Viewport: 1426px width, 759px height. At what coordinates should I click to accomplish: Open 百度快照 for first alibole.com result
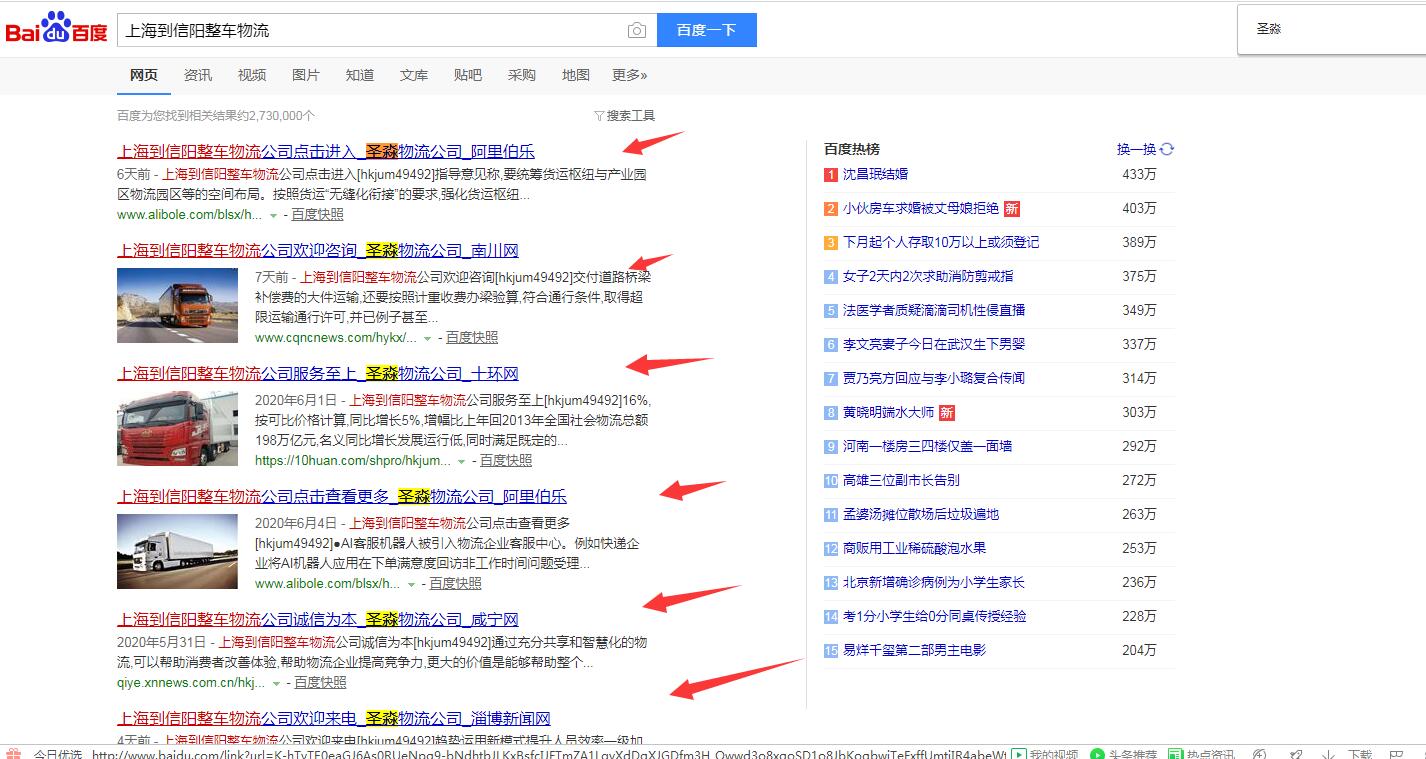pyautogui.click(x=317, y=215)
